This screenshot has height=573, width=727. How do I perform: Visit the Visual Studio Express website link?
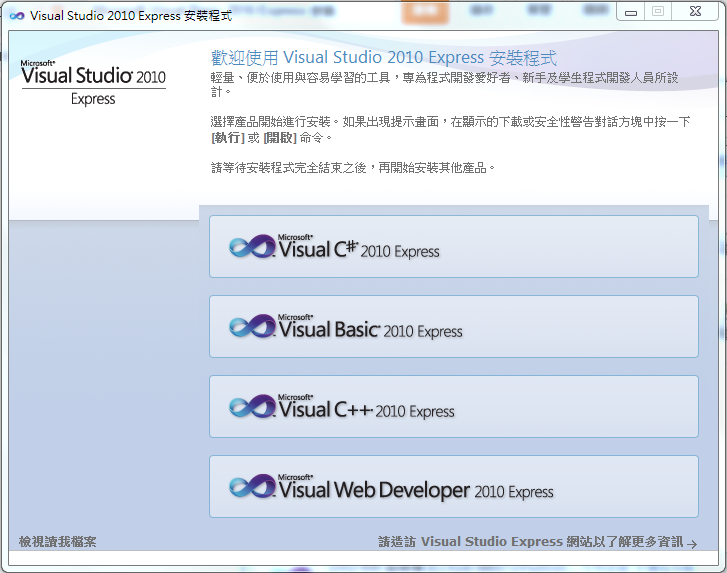(x=530, y=541)
